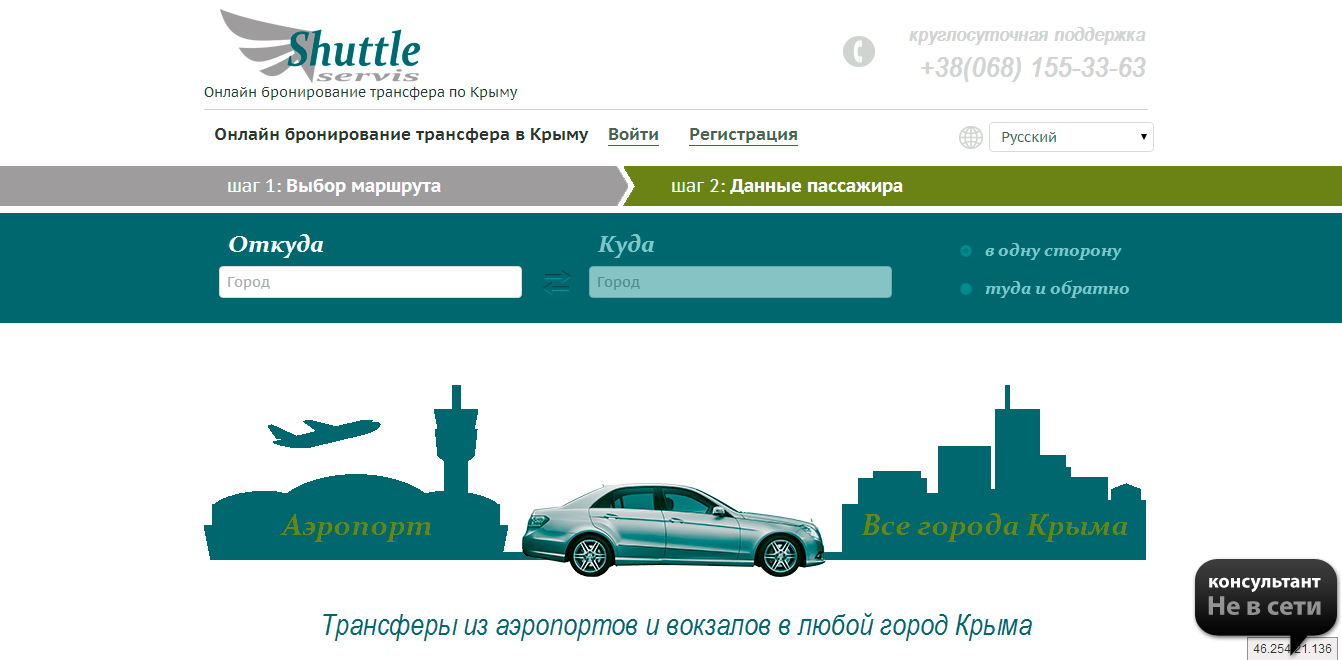The image size is (1342, 660).
Task: Click the 'круглосуточная поддержка' text
Action: tap(1027, 35)
